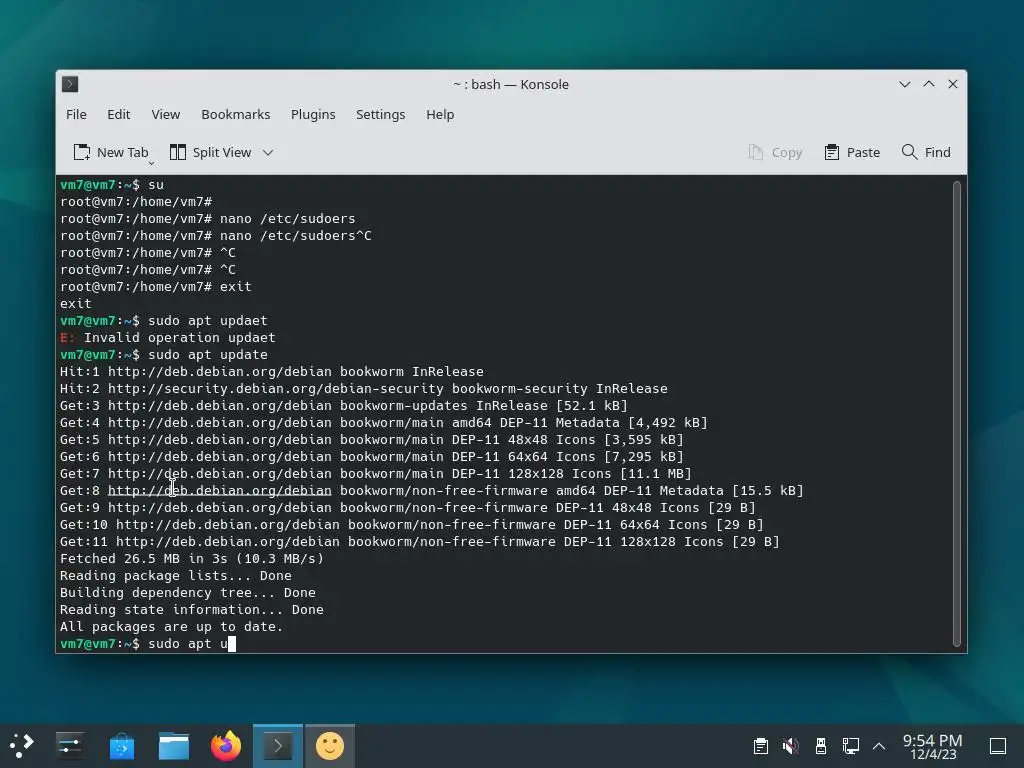Click the terminal vertical scrollbar

point(957,413)
